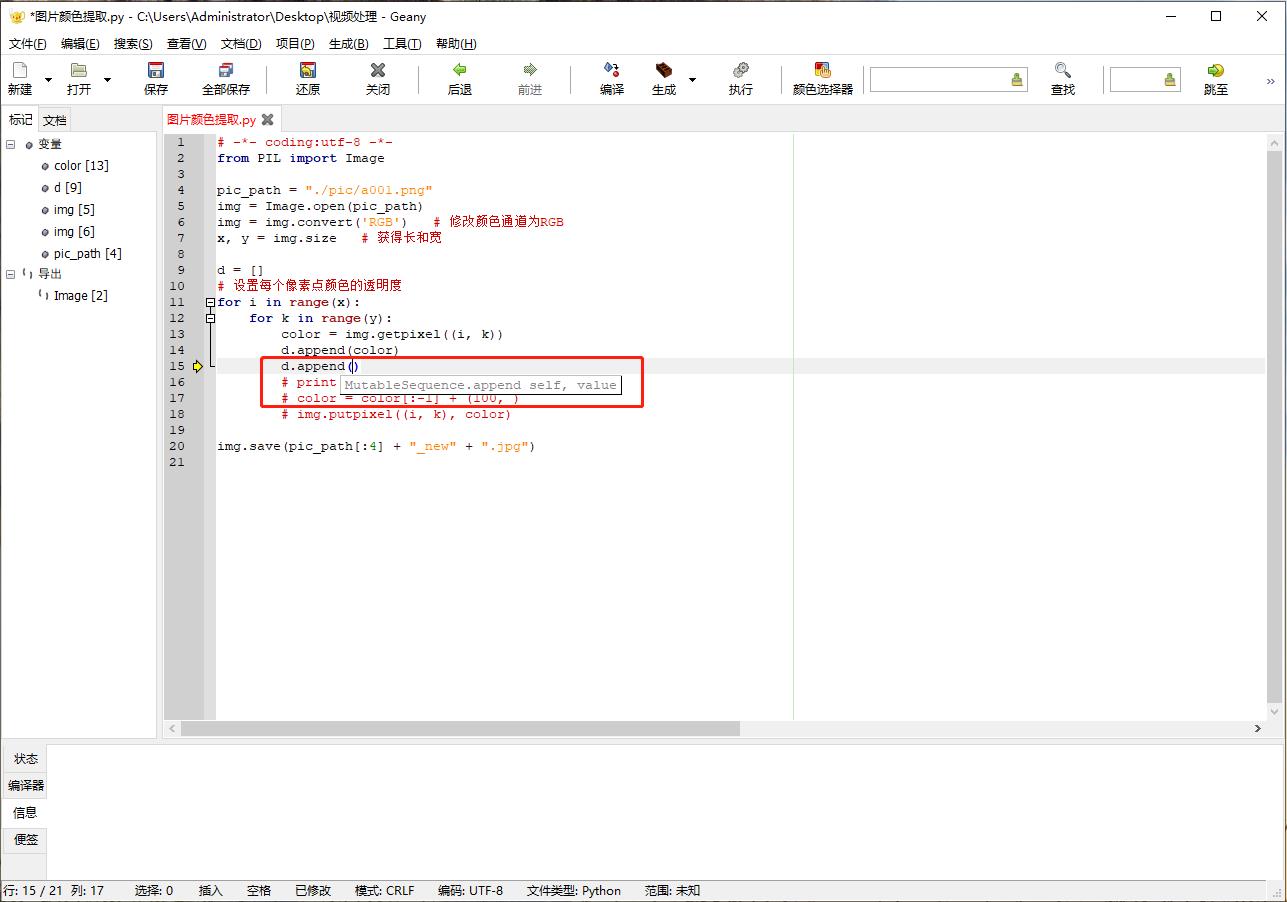
Task: Click the 查找 magnifier icon
Action: 1063,70
